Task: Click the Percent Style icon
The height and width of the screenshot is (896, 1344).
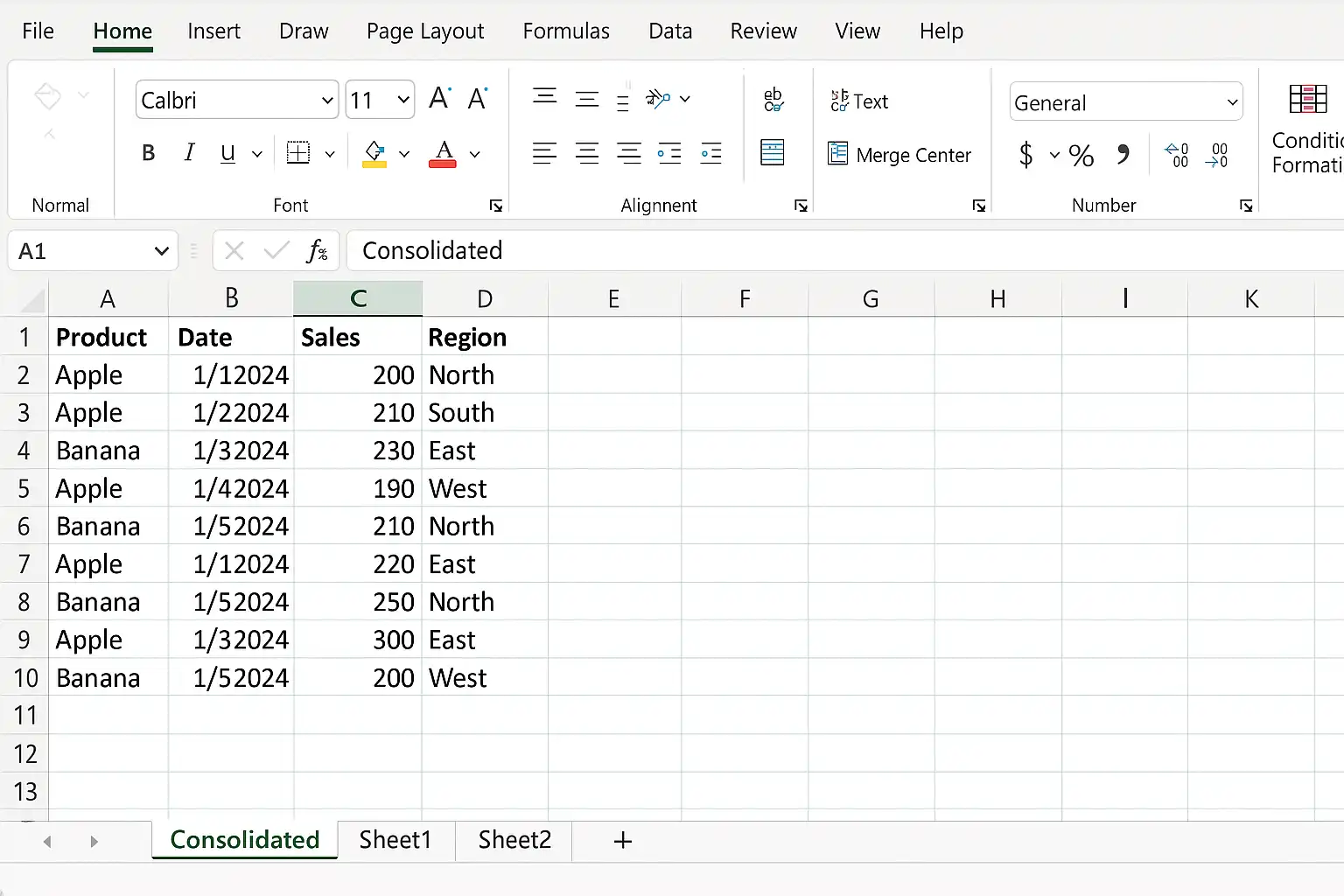Action: click(x=1081, y=156)
